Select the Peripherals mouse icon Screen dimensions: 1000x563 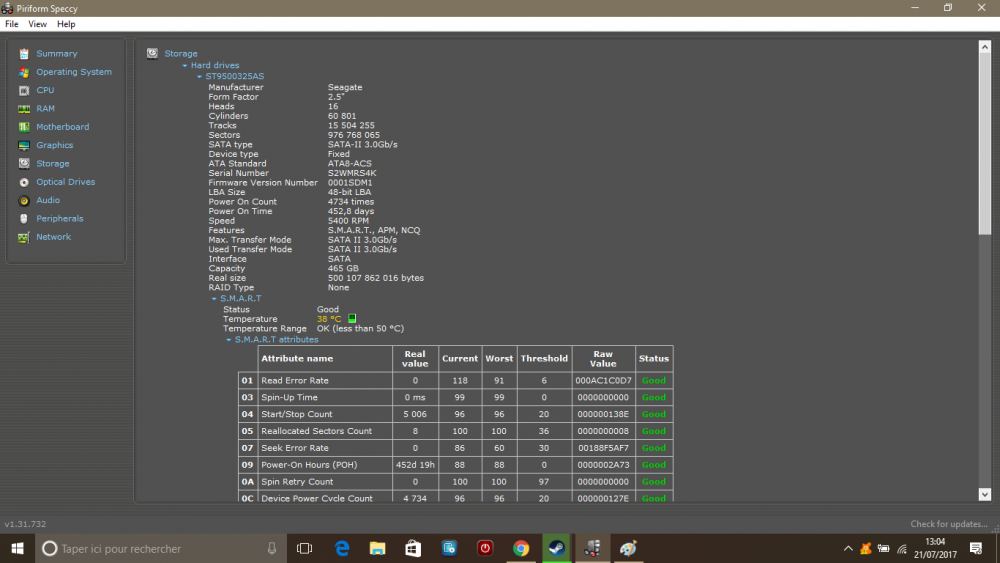click(24, 219)
